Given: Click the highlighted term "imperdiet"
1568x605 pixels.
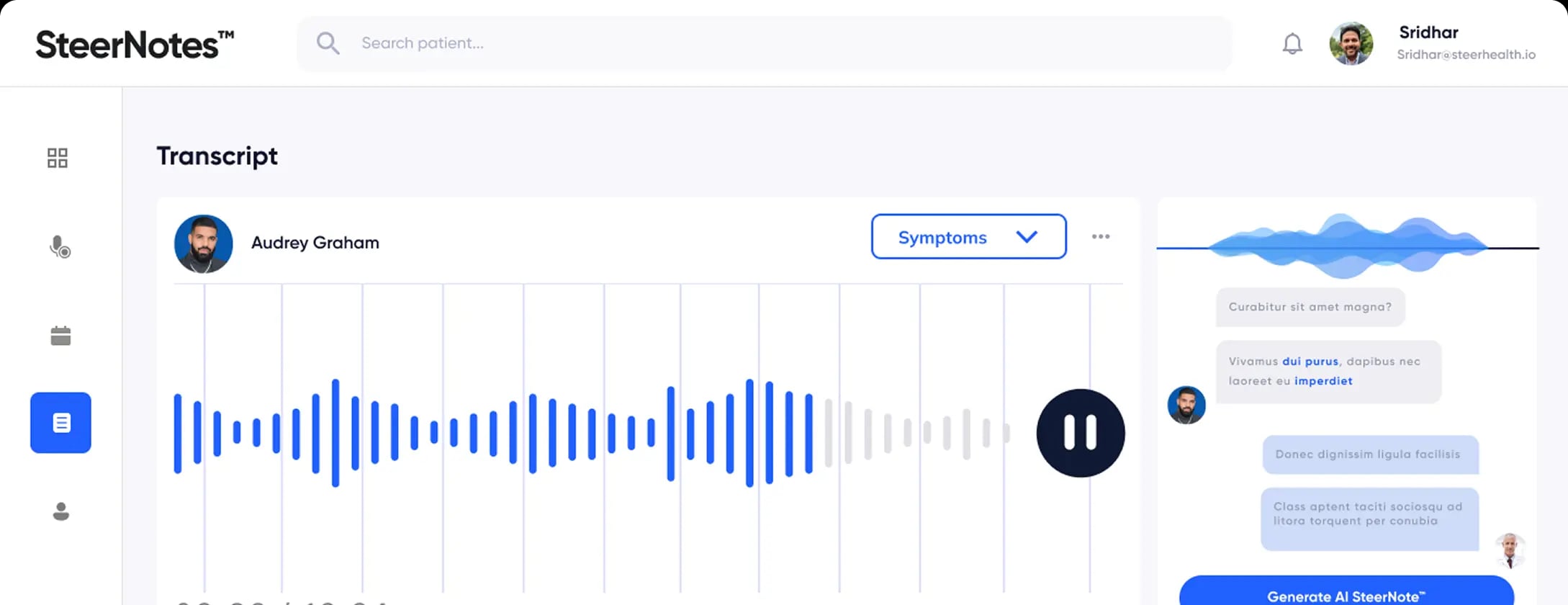Looking at the screenshot, I should click(x=1323, y=381).
